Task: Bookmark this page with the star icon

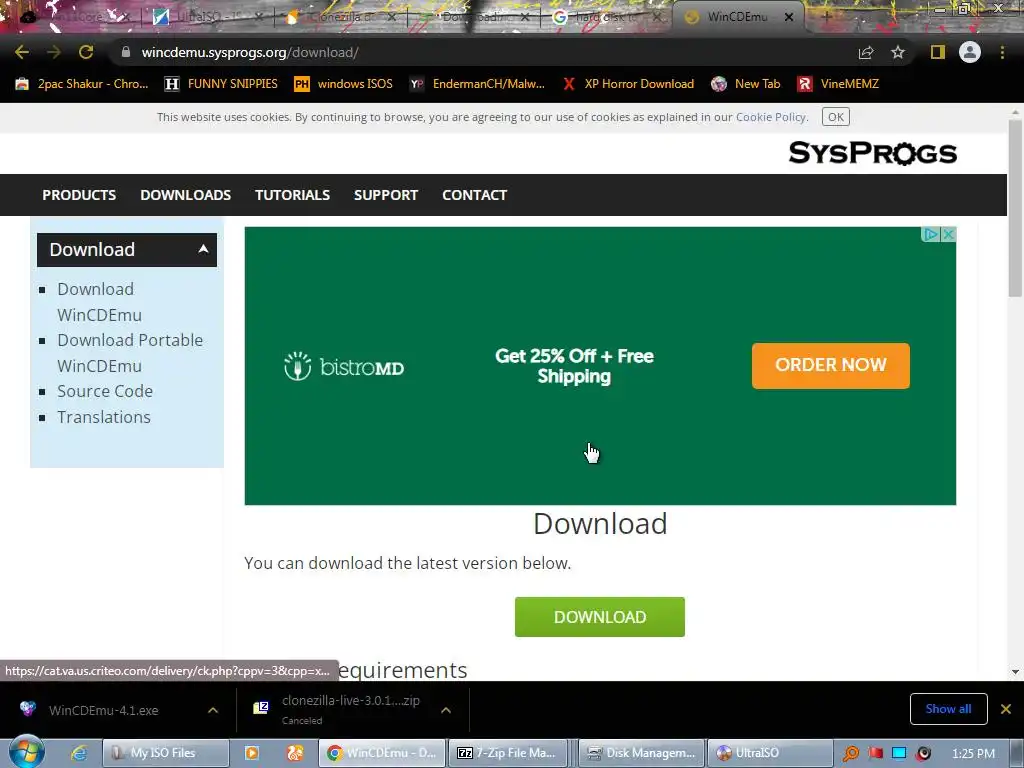Action: pos(898,52)
